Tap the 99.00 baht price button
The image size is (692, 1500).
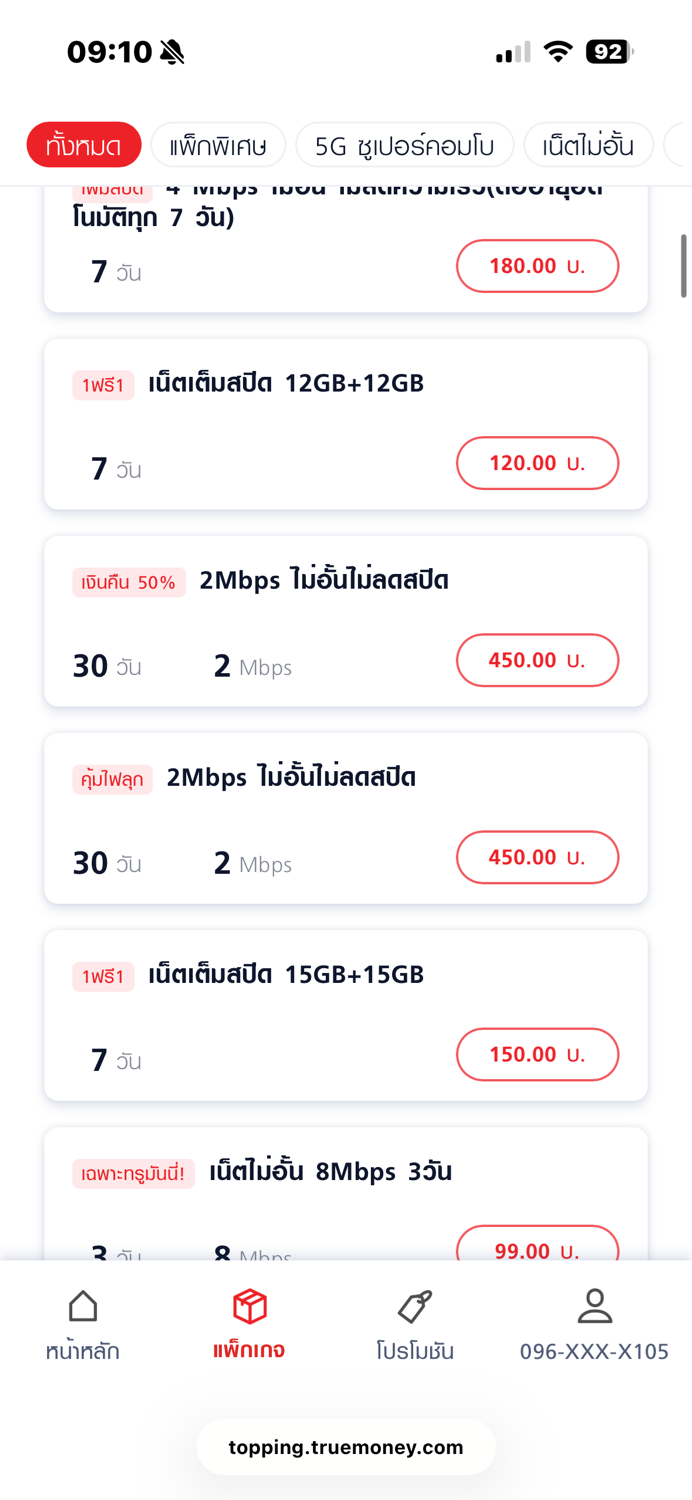537,1248
